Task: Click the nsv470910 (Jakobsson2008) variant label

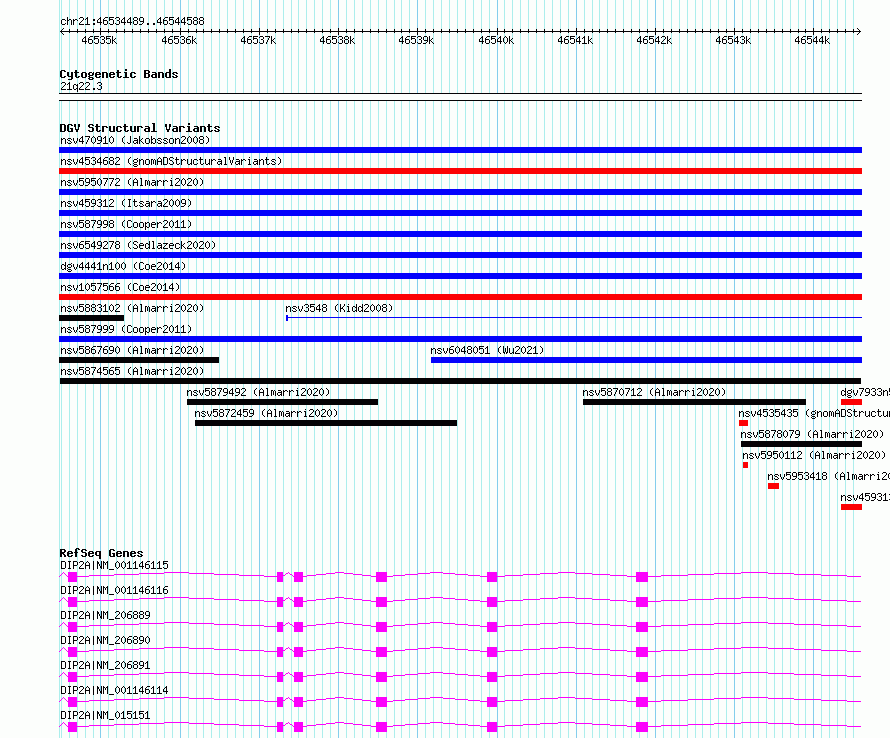Action: pos(135,140)
